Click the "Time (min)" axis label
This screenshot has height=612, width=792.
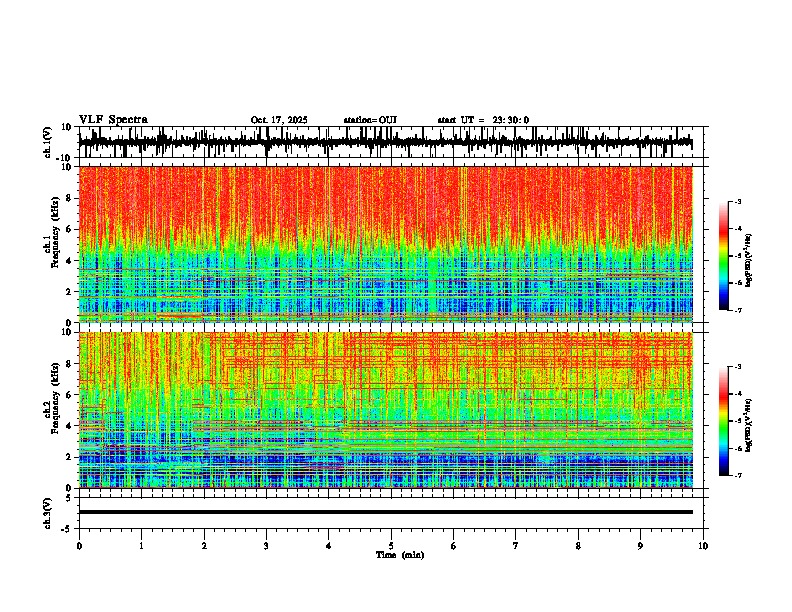(x=400, y=555)
